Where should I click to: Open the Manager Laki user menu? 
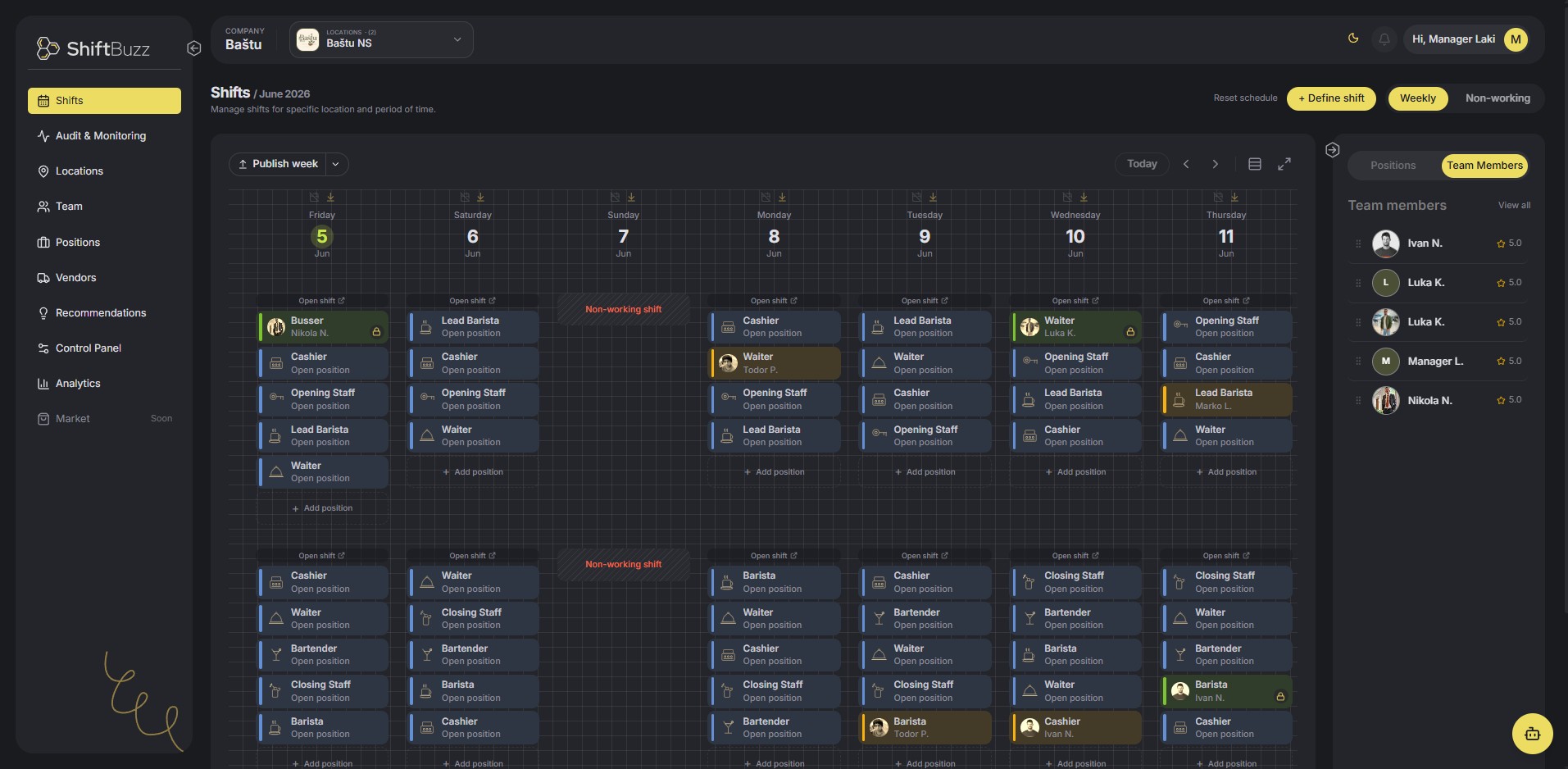(1469, 39)
